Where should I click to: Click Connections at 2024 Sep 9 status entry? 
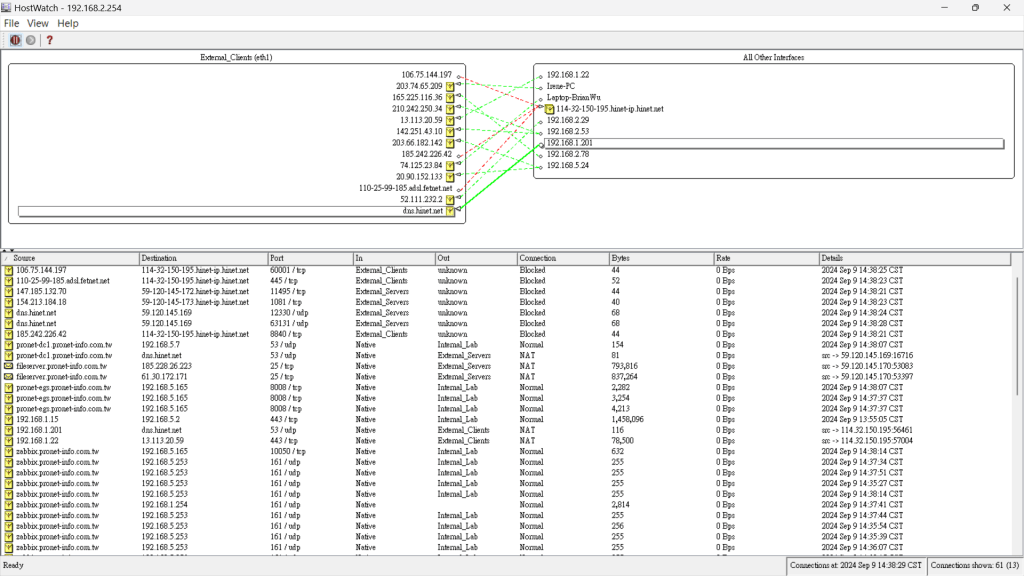pyautogui.click(x=856, y=566)
